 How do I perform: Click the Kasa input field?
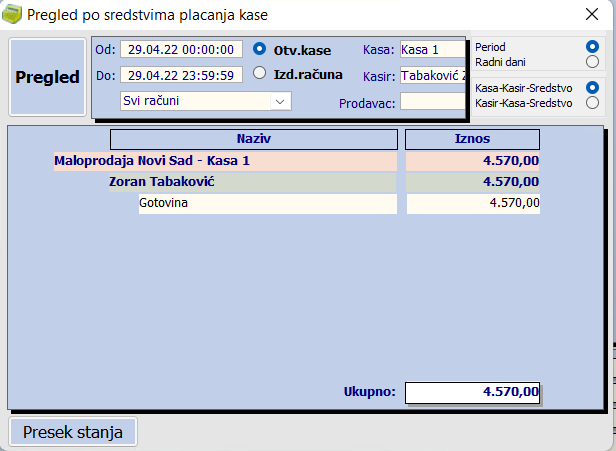coord(433,50)
